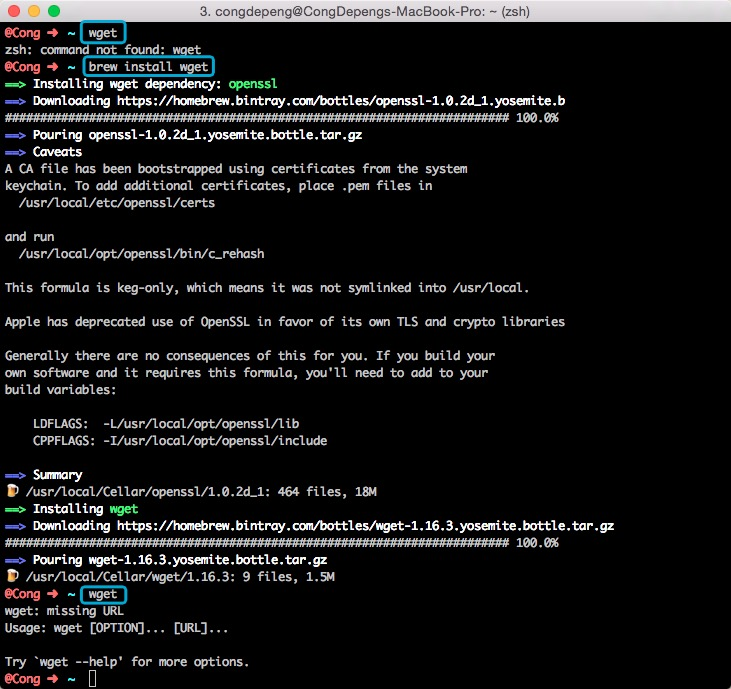Click the 'and run' line
This screenshot has height=689, width=731.
pos(29,237)
